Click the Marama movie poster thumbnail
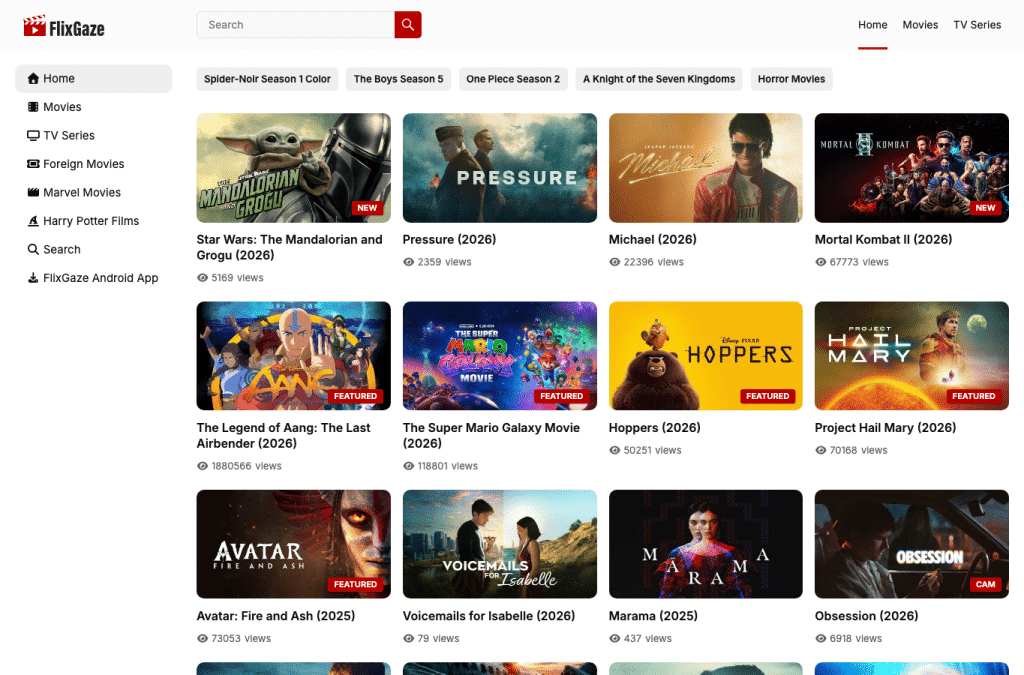1024x675 pixels. [x=705, y=544]
